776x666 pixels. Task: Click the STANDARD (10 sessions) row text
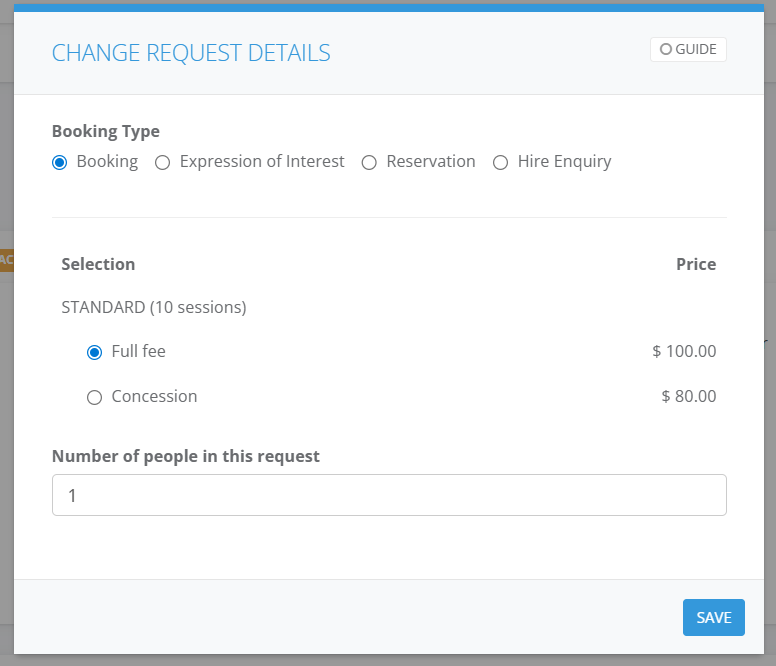point(154,307)
